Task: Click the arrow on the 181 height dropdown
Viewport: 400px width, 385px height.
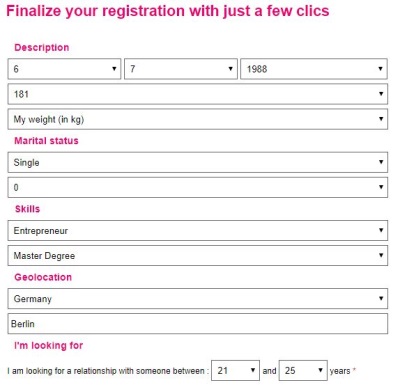Action: [381, 94]
